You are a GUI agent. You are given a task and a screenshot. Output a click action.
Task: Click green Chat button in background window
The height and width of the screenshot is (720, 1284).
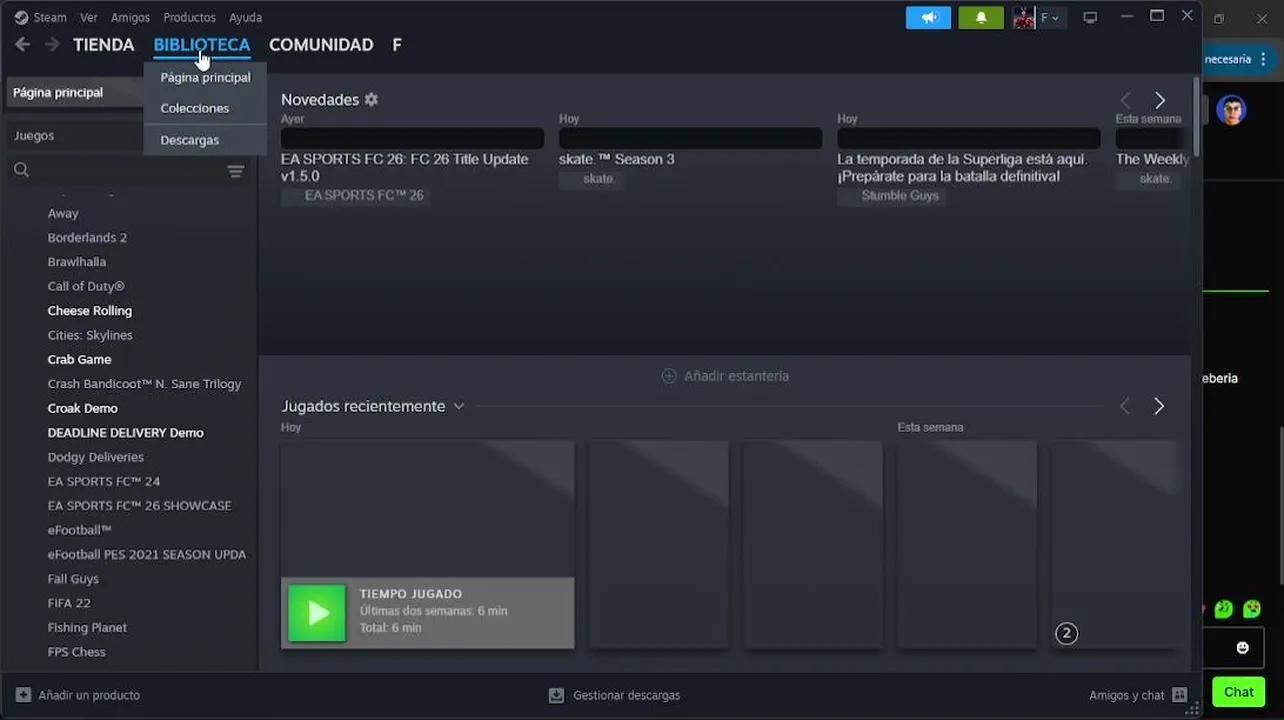pos(1238,691)
